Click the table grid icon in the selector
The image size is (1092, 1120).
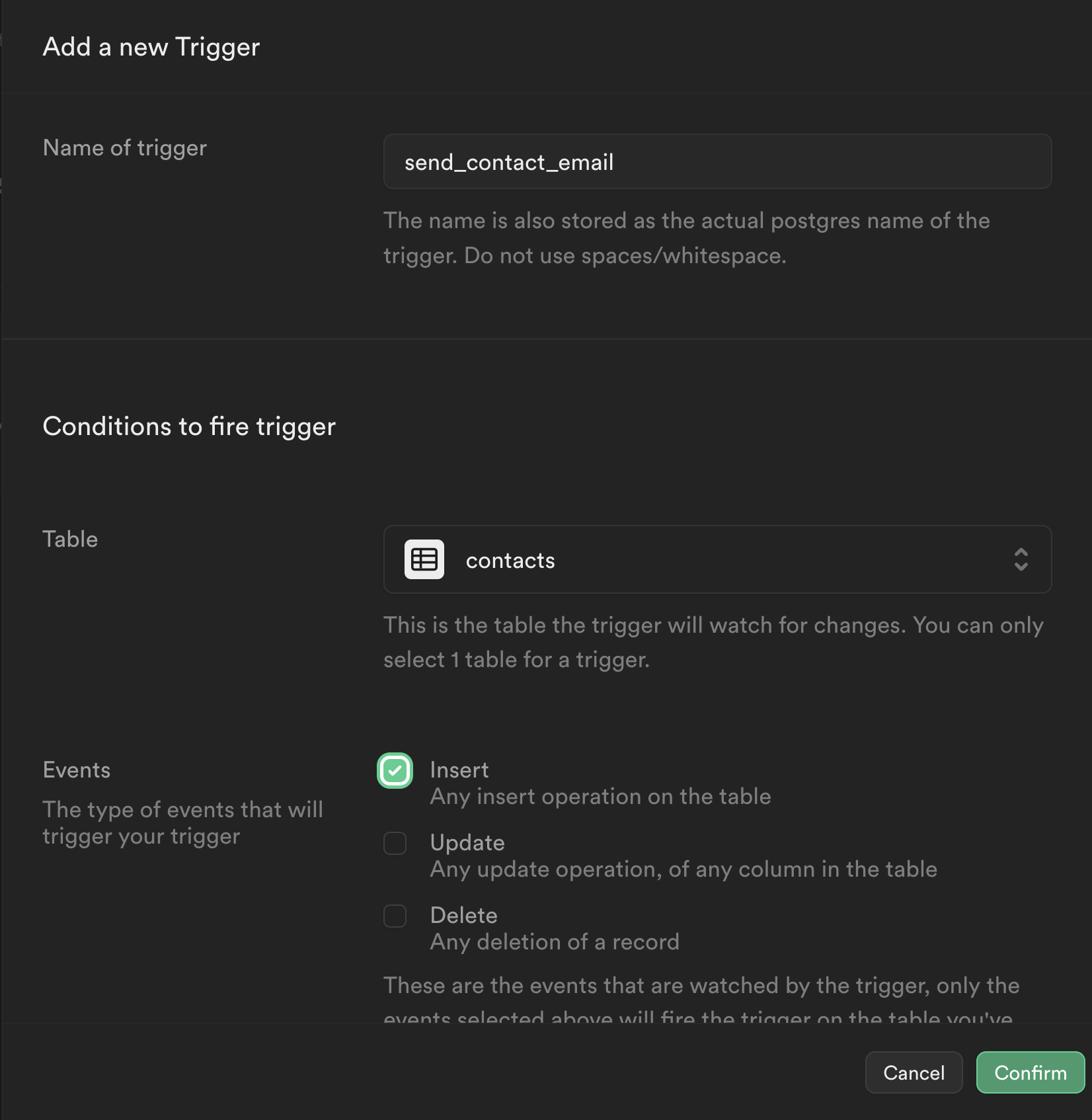tap(424, 559)
